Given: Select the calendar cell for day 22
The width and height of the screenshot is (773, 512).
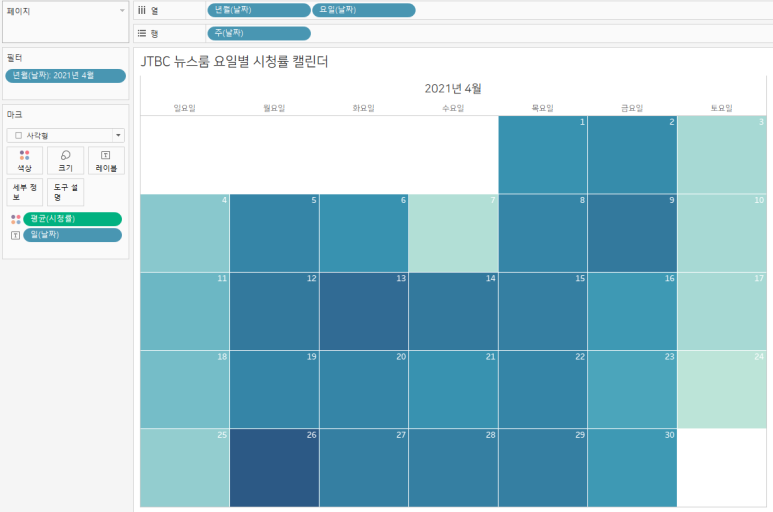Looking at the screenshot, I should point(543,390).
